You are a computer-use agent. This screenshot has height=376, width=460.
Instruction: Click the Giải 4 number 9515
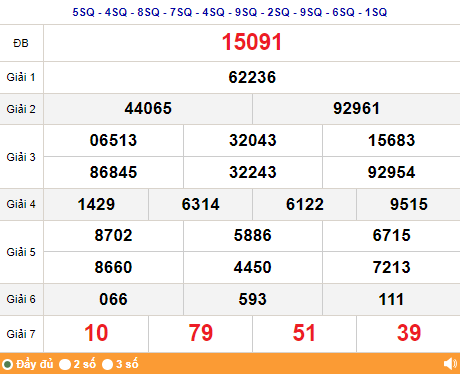tap(409, 204)
